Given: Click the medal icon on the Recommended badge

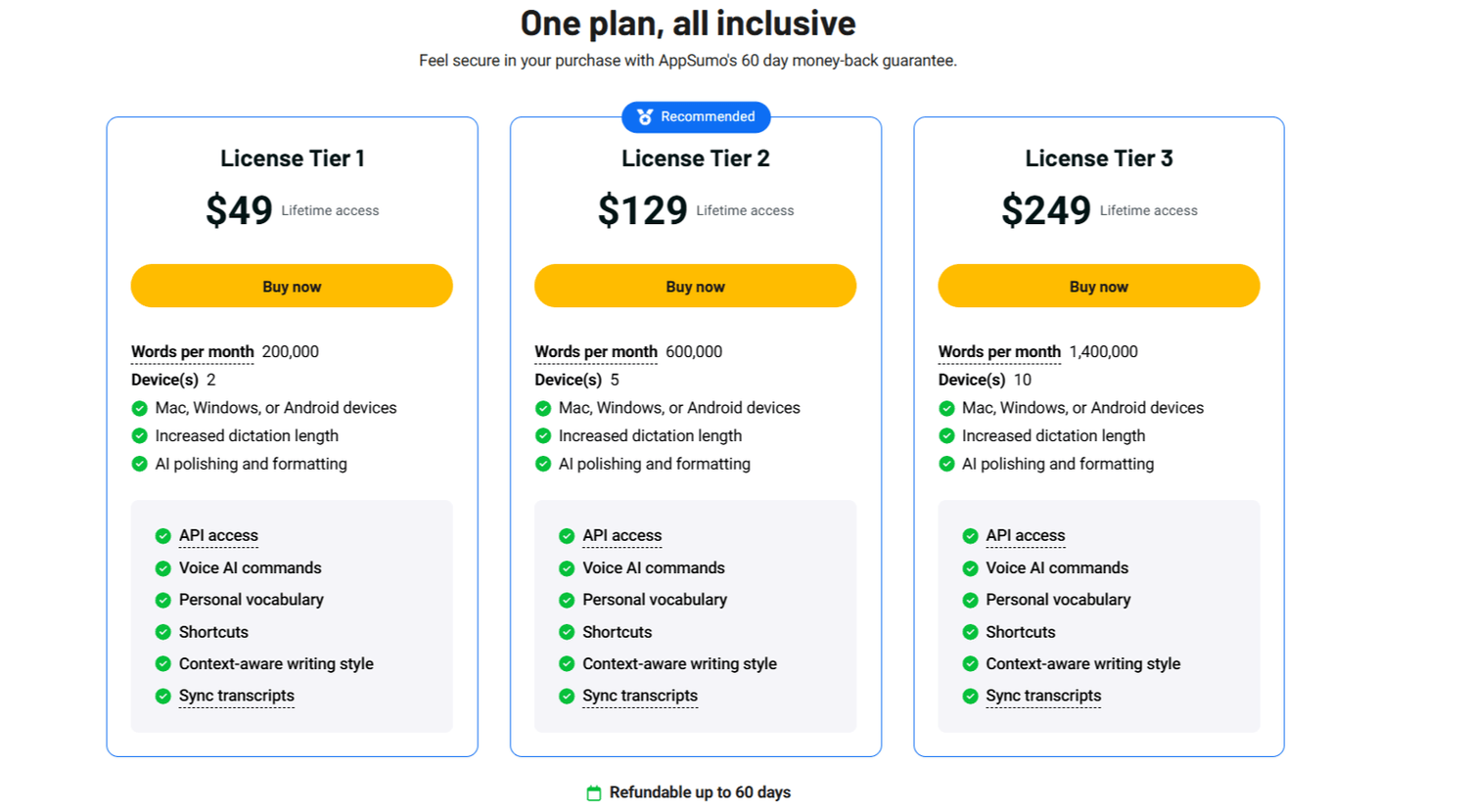Looking at the screenshot, I should pos(645,116).
